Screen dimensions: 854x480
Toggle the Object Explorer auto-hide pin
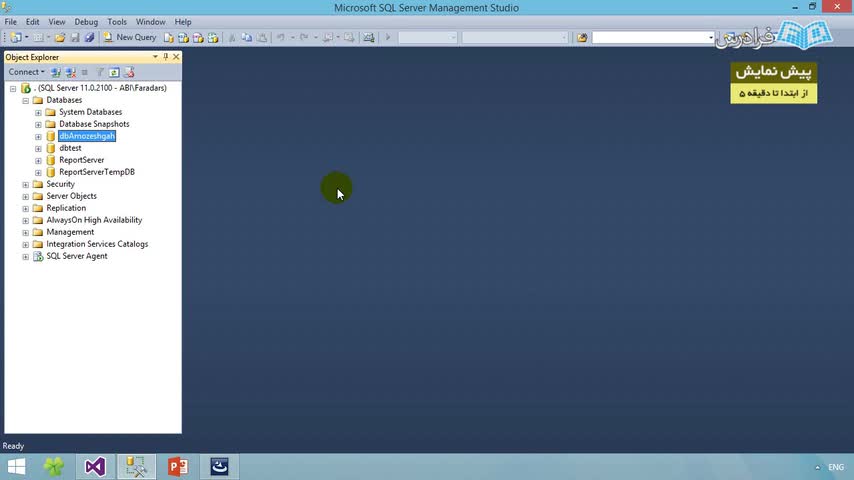pyautogui.click(x=166, y=57)
